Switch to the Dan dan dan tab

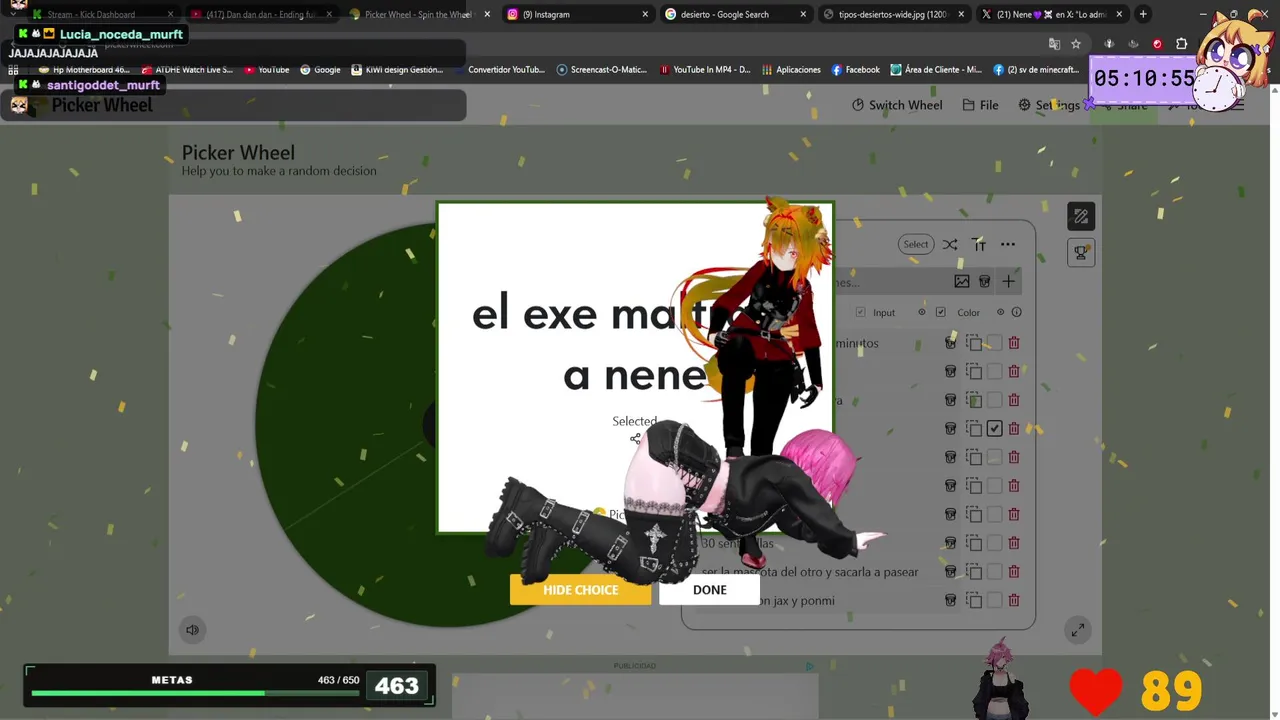260,14
